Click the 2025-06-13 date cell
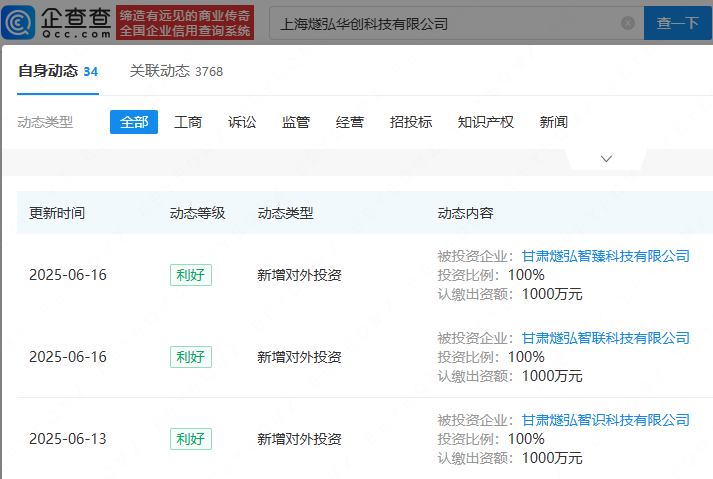713x479 pixels. coord(68,439)
